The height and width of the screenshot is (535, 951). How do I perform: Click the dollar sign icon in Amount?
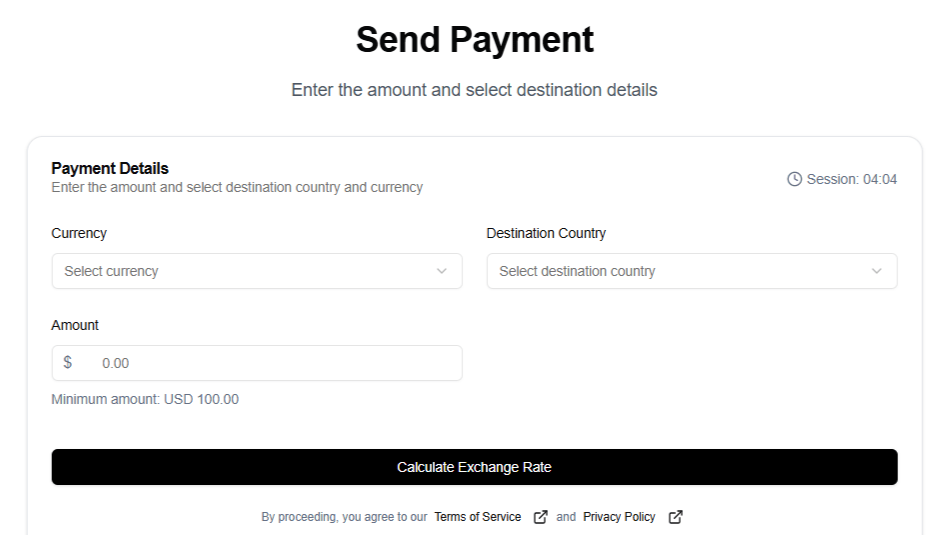(68, 362)
